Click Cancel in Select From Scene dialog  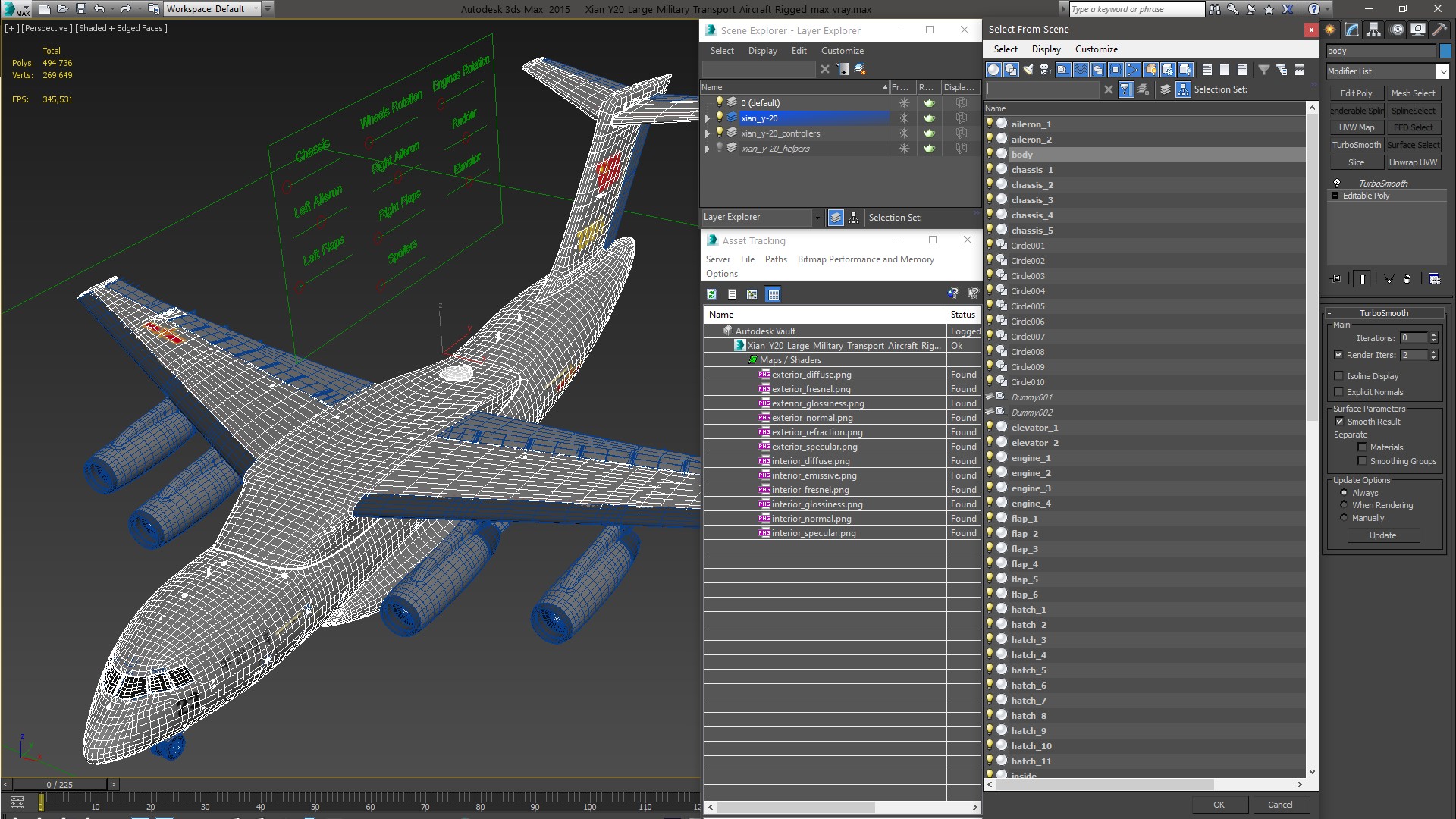(1280, 805)
